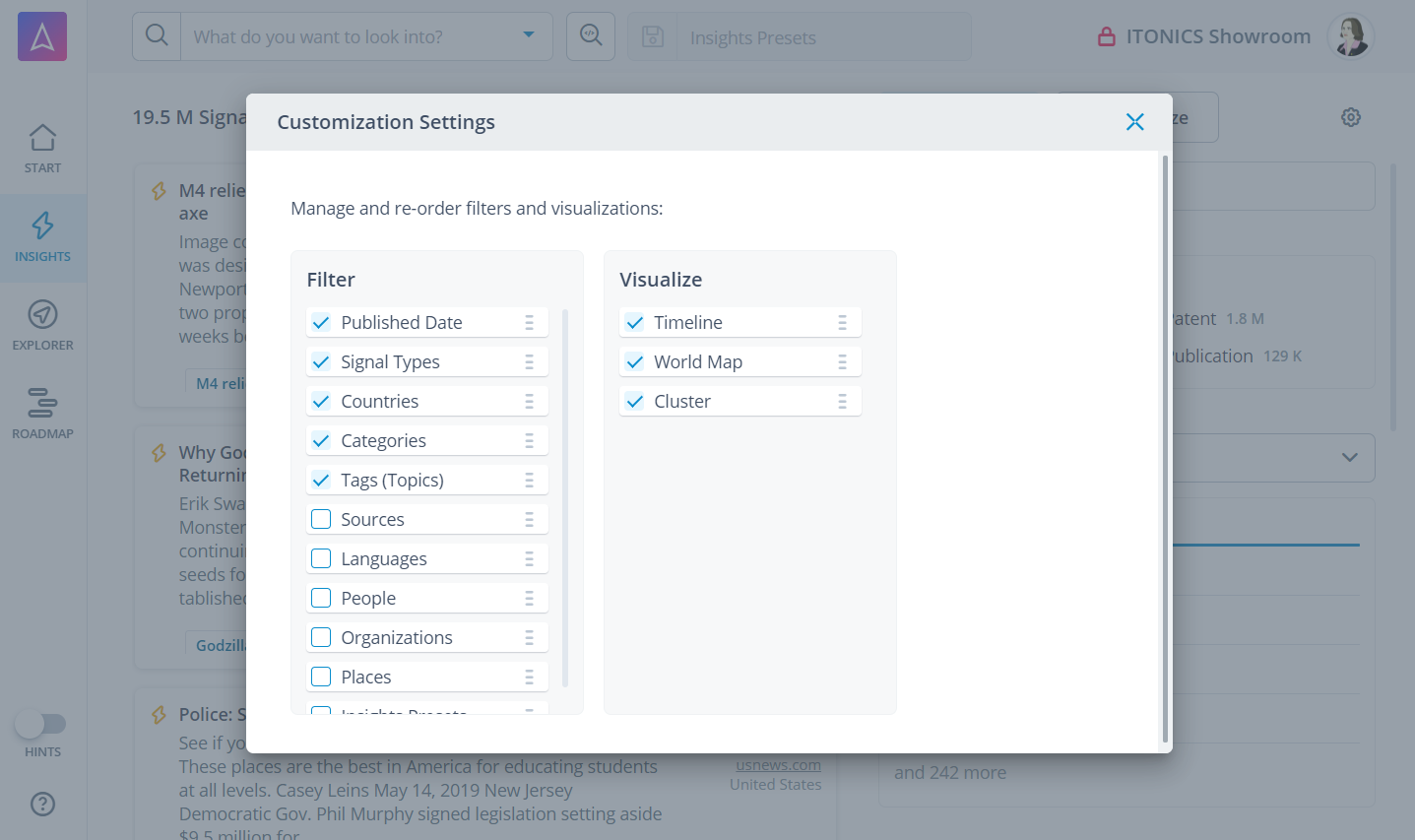Close the Customization Settings dialog
Screen dimensions: 1415x840
click(1134, 122)
